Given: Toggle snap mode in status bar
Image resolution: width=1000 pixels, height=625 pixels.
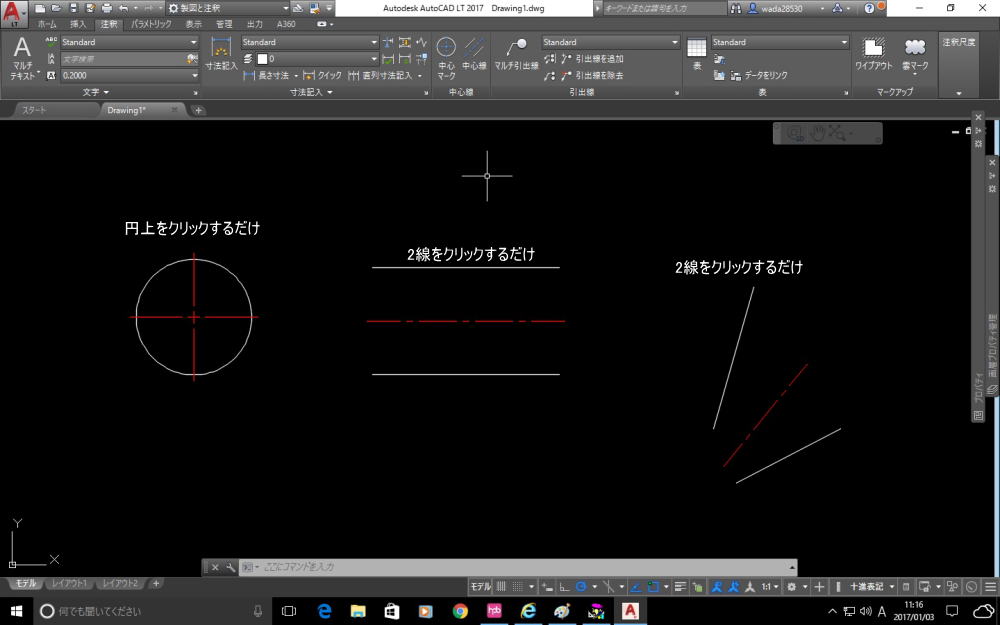Looking at the screenshot, I should point(518,587).
